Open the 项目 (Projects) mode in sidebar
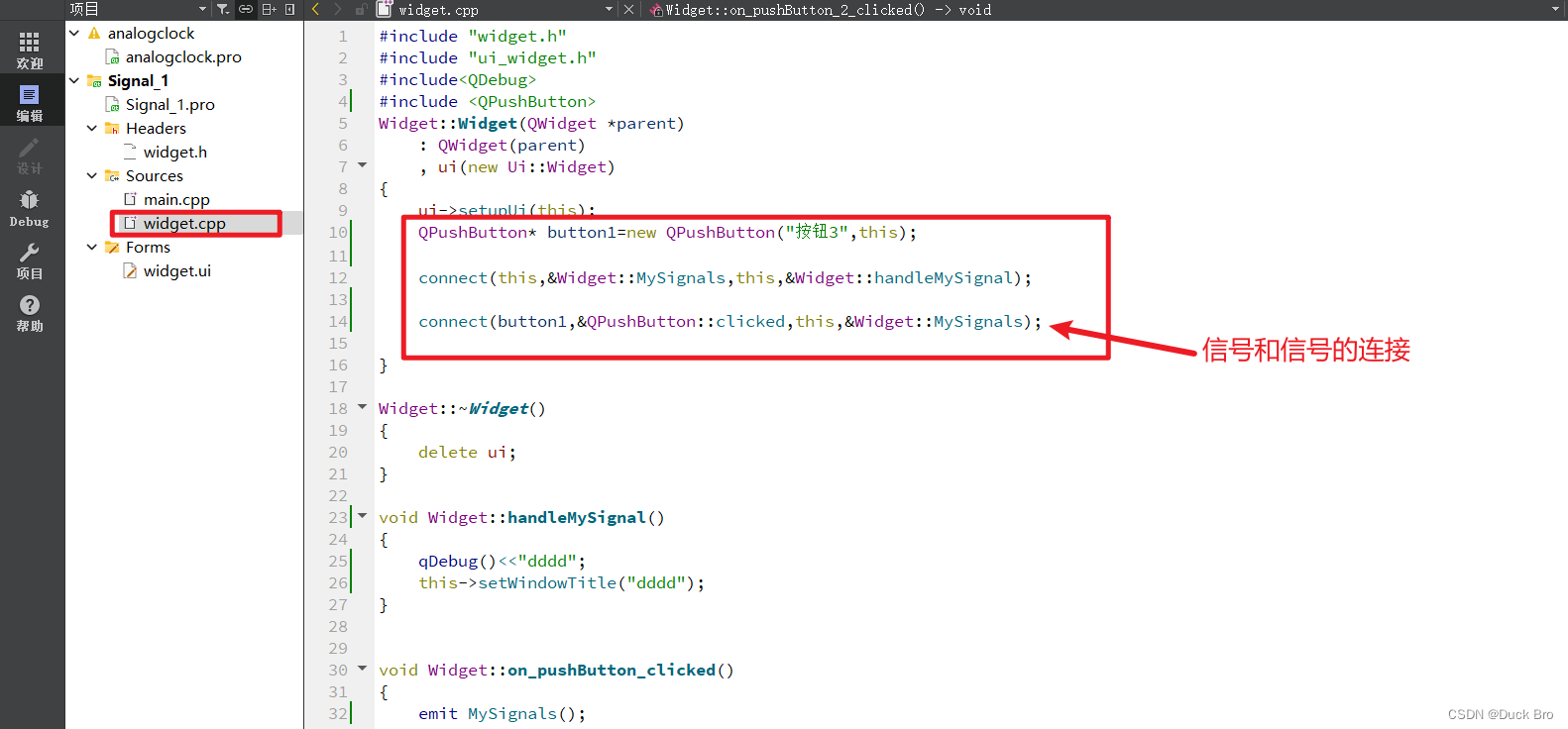1568x729 pixels. coord(30,261)
